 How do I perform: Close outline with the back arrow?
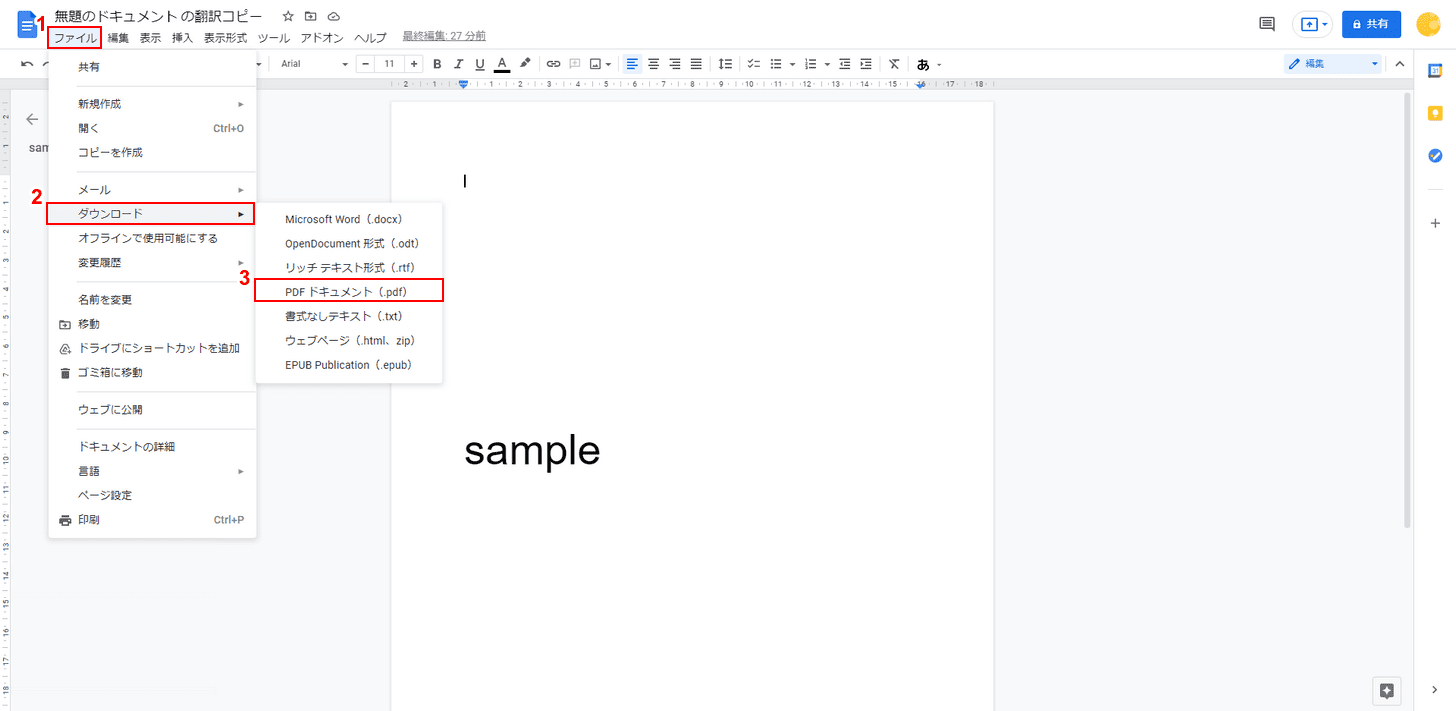(x=32, y=119)
